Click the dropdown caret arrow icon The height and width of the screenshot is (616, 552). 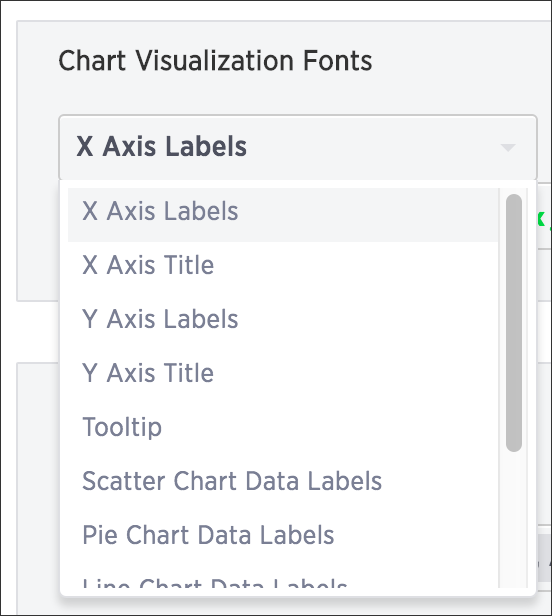(x=508, y=148)
